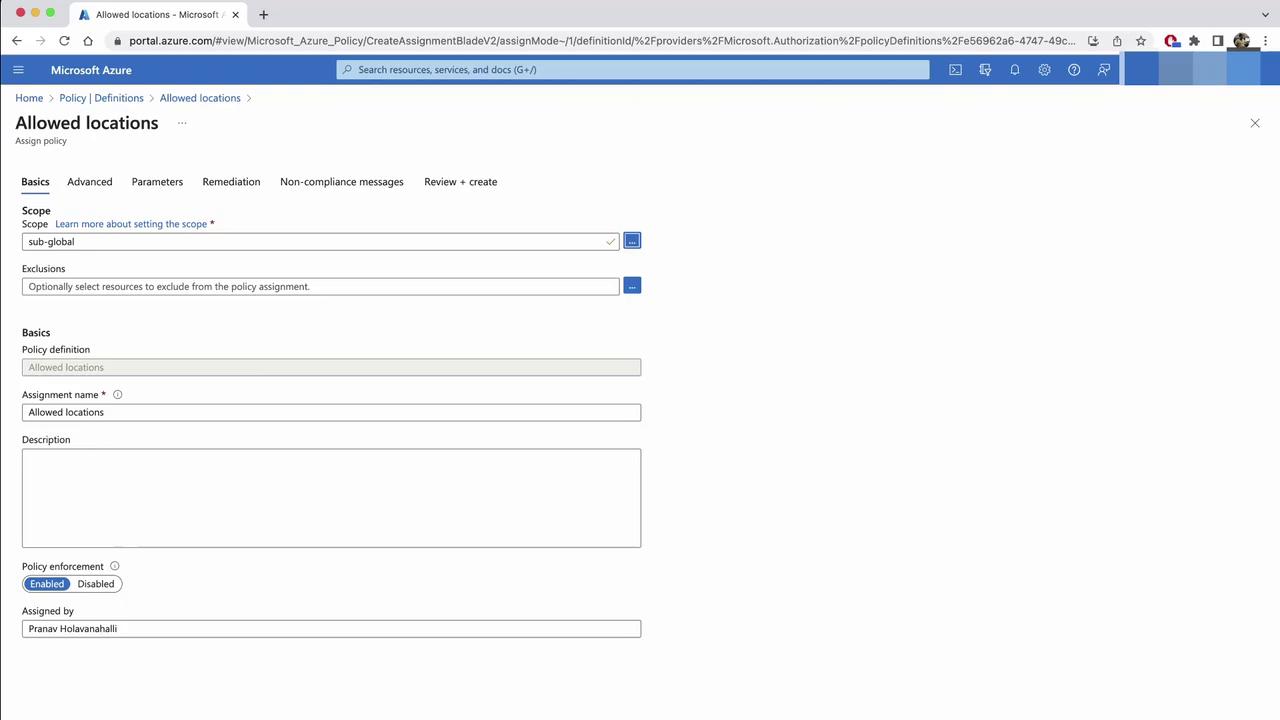Set Policy enforcement to Enabled
The width and height of the screenshot is (1280, 720).
pos(47,584)
